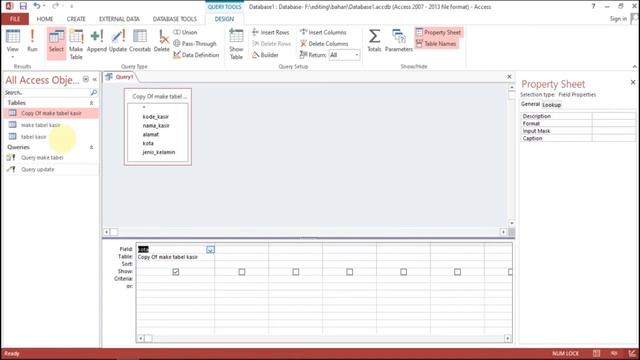Screen dimensions: 640x360
Task: Select Pass-Through query option
Action: point(195,44)
